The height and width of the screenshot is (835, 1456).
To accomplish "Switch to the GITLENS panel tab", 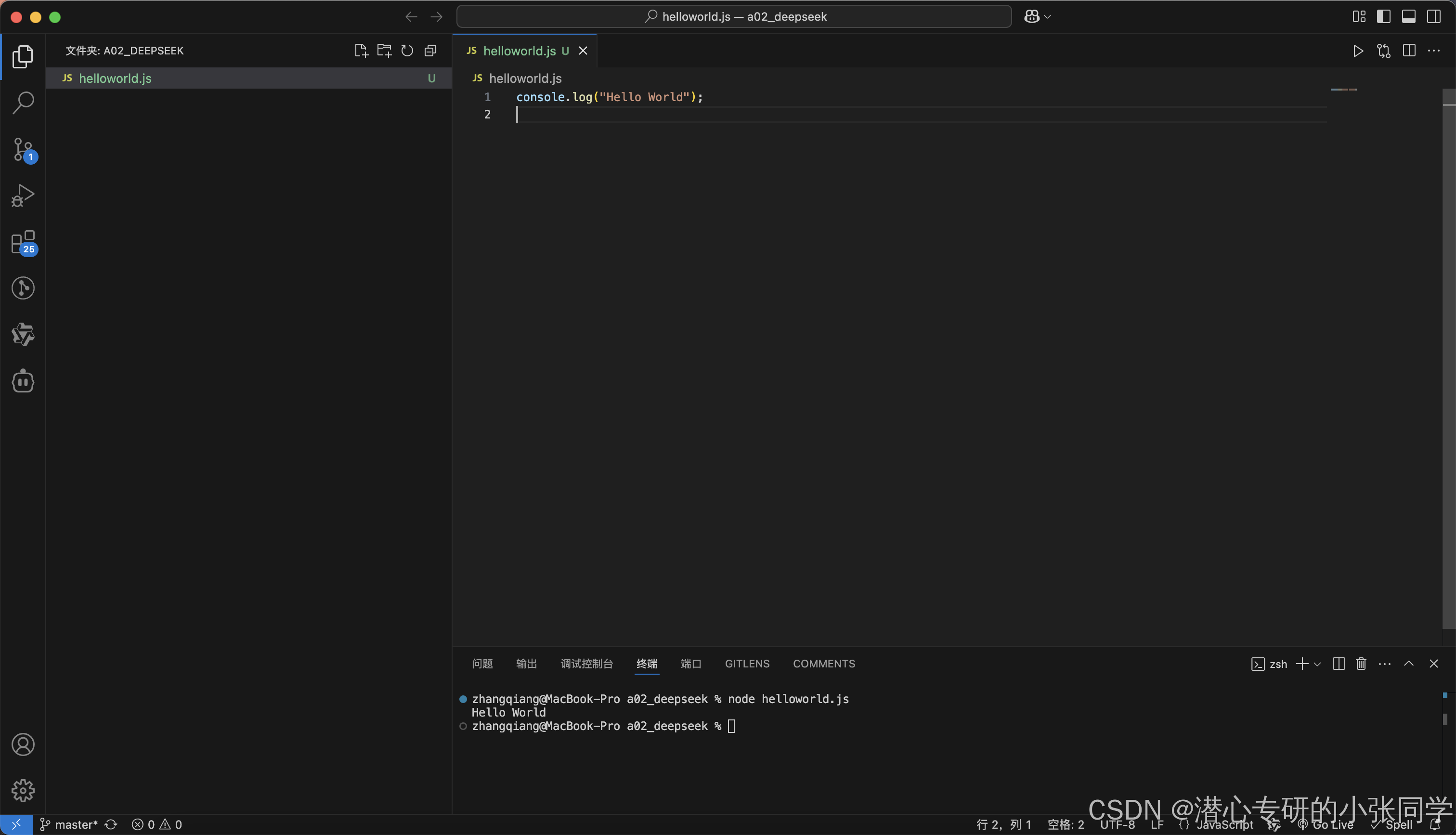I will point(747,664).
